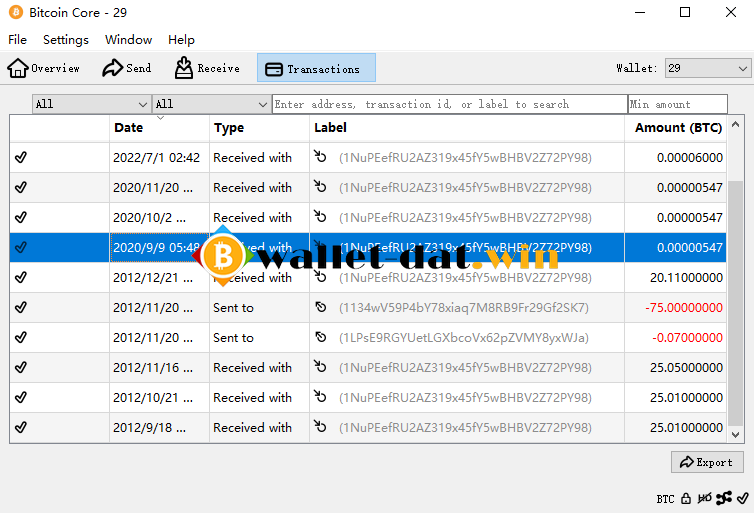Switch to the Send tab
Viewport: 754px width, 513px height.
coord(127,68)
